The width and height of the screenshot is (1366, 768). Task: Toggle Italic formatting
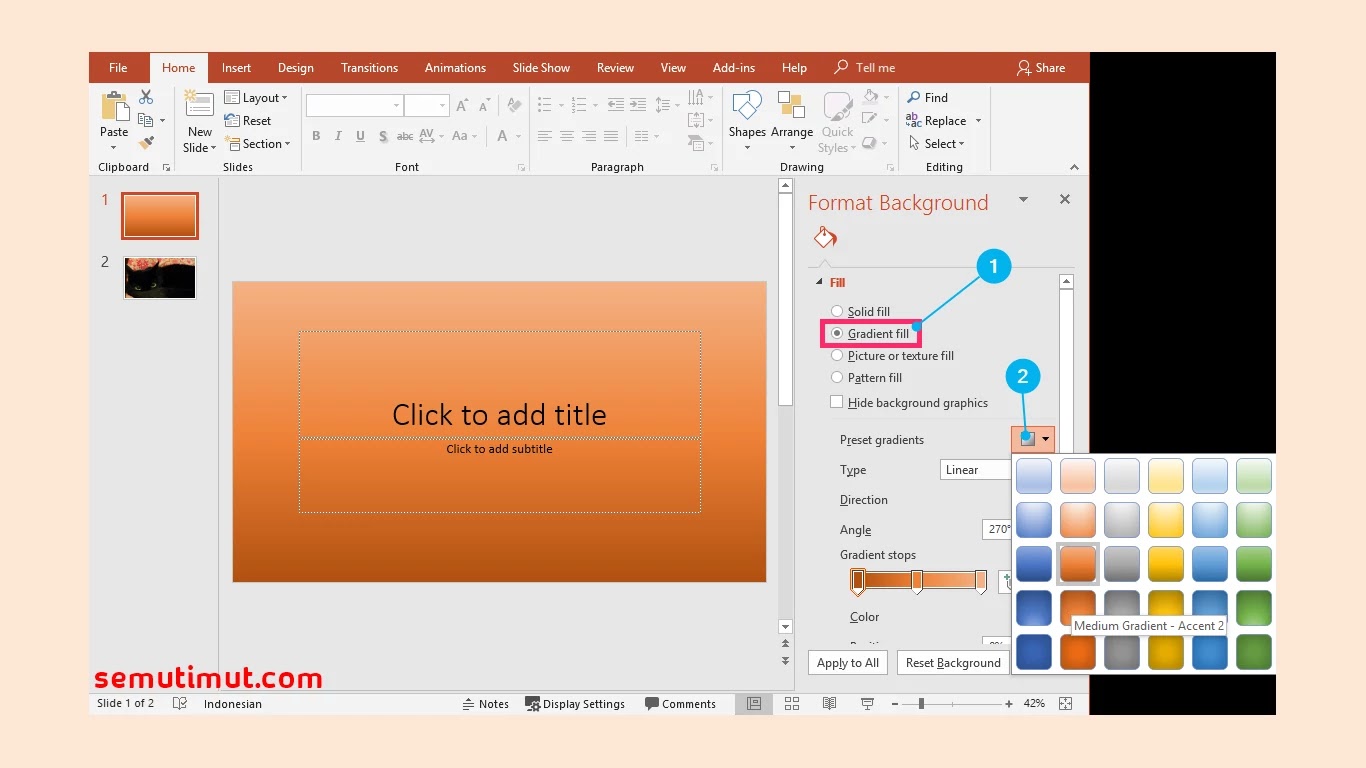338,136
